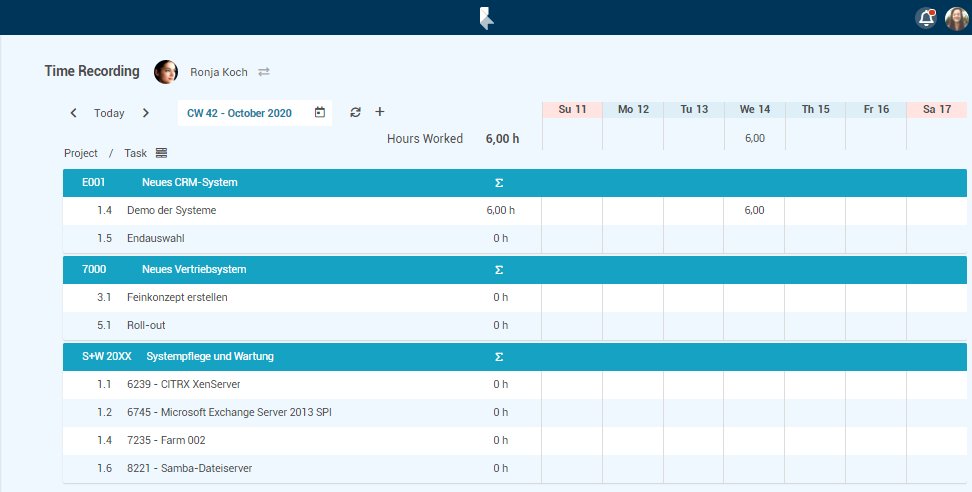Select the We 14 day column header
Screen dimensions: 972x492
click(755, 109)
